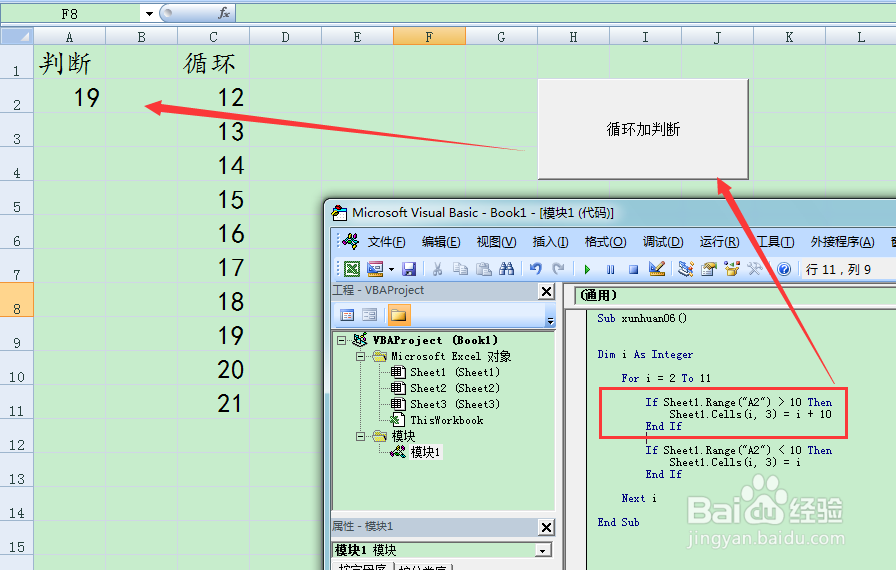Click cell C2 containing 12
The height and width of the screenshot is (570, 896).
click(213, 96)
